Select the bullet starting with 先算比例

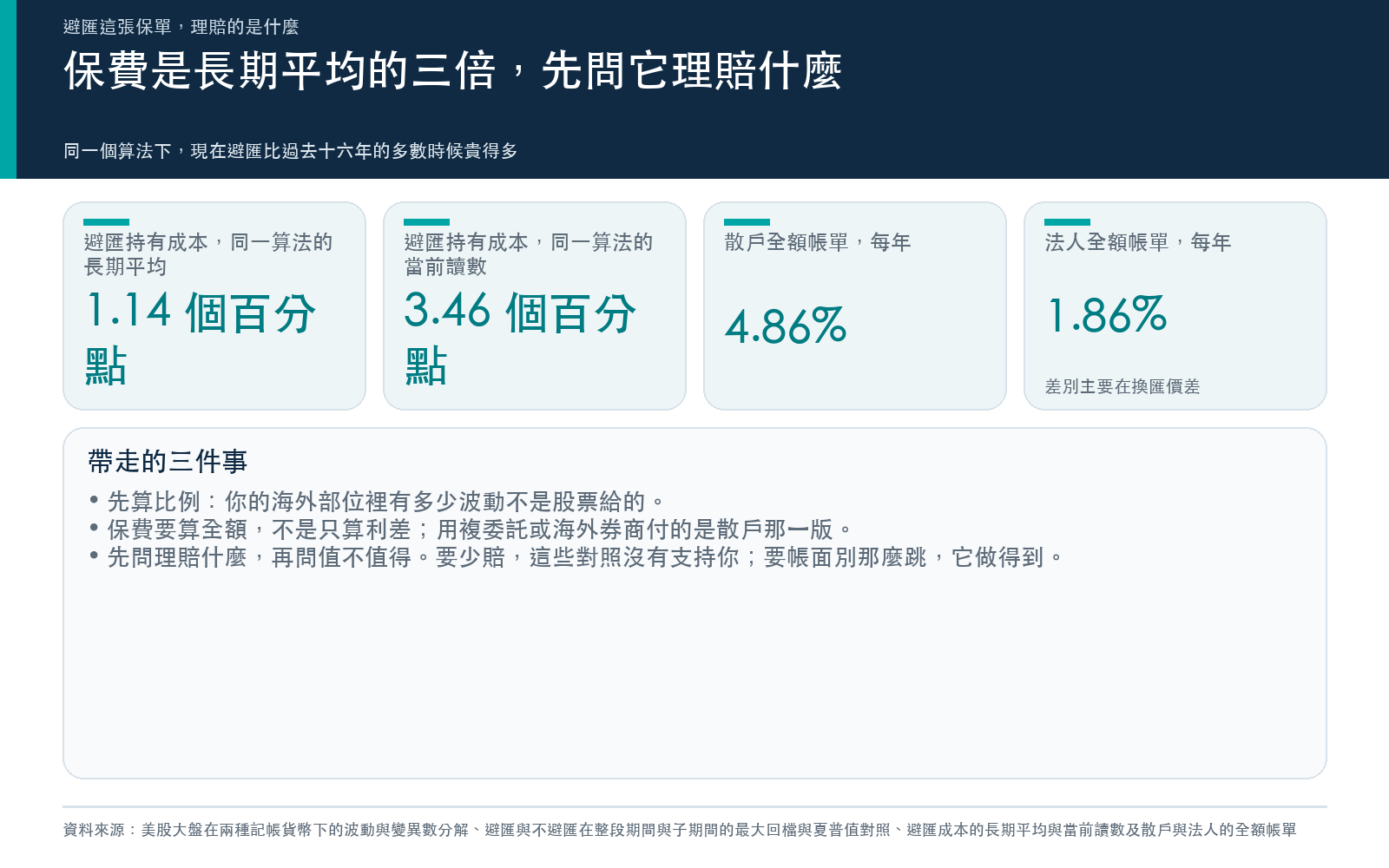[378, 502]
